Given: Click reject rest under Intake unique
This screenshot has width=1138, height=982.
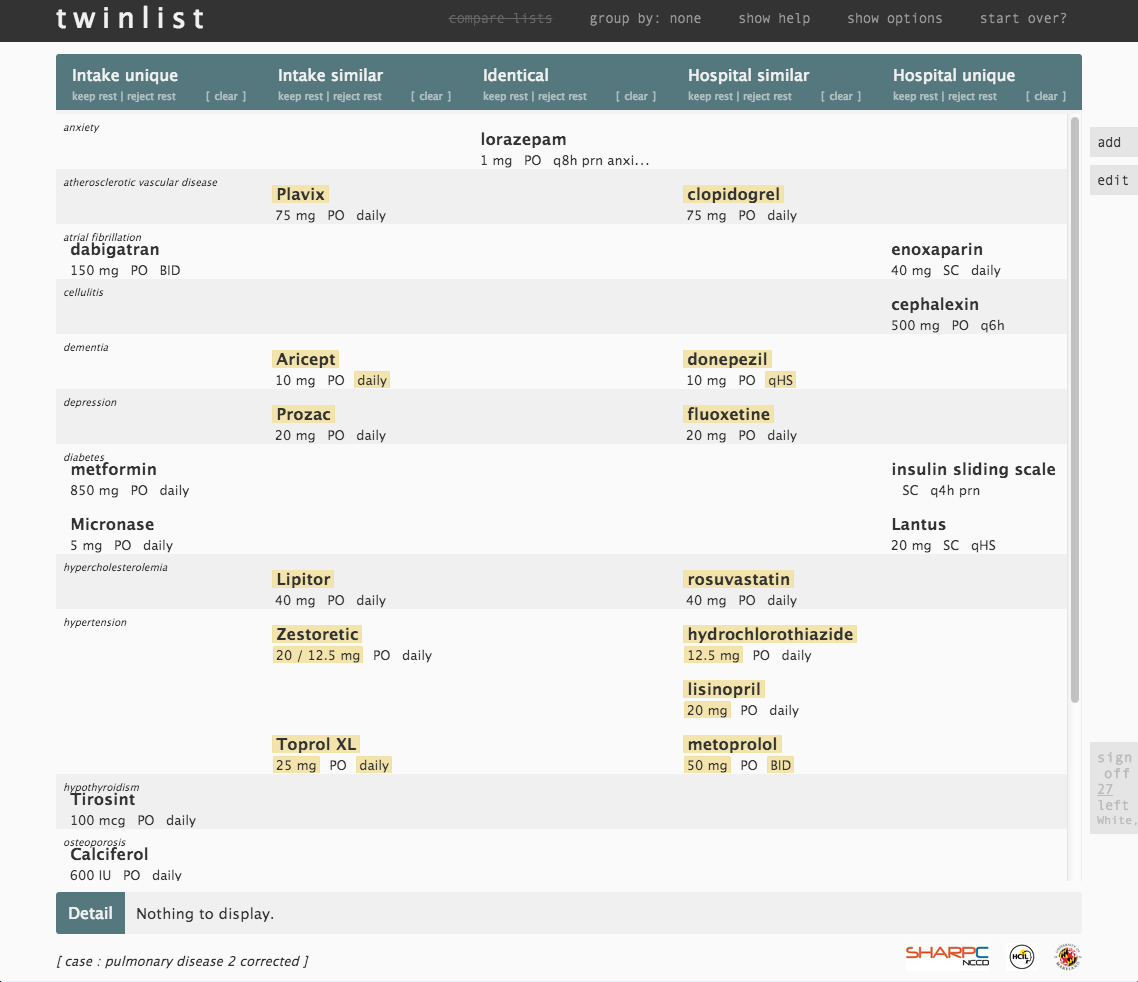Looking at the screenshot, I should point(151,97).
